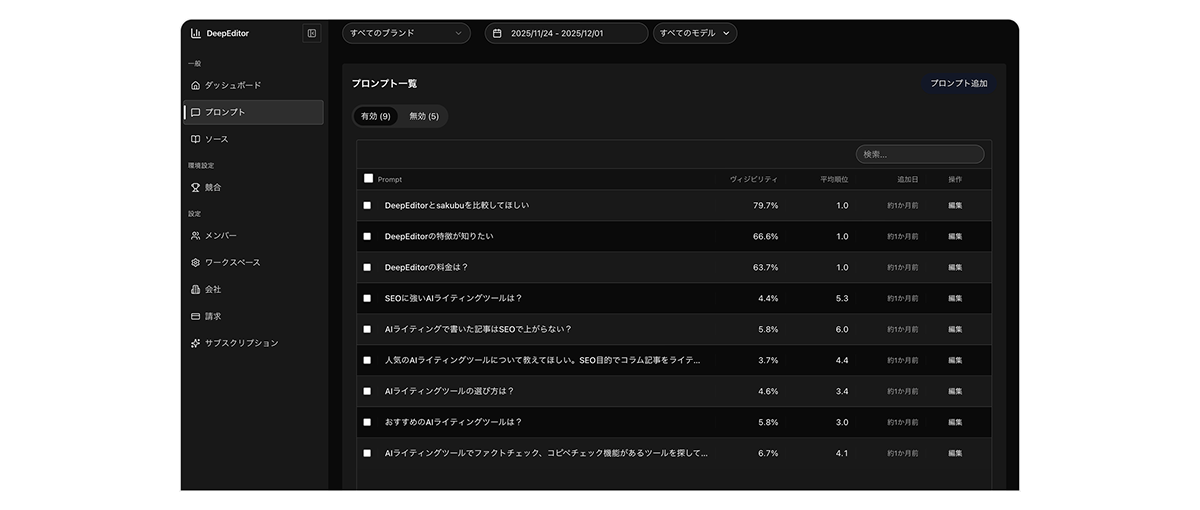This screenshot has width=1200, height=510.
Task: Click the サブスクリプション sparkle icon
Action: (196, 343)
